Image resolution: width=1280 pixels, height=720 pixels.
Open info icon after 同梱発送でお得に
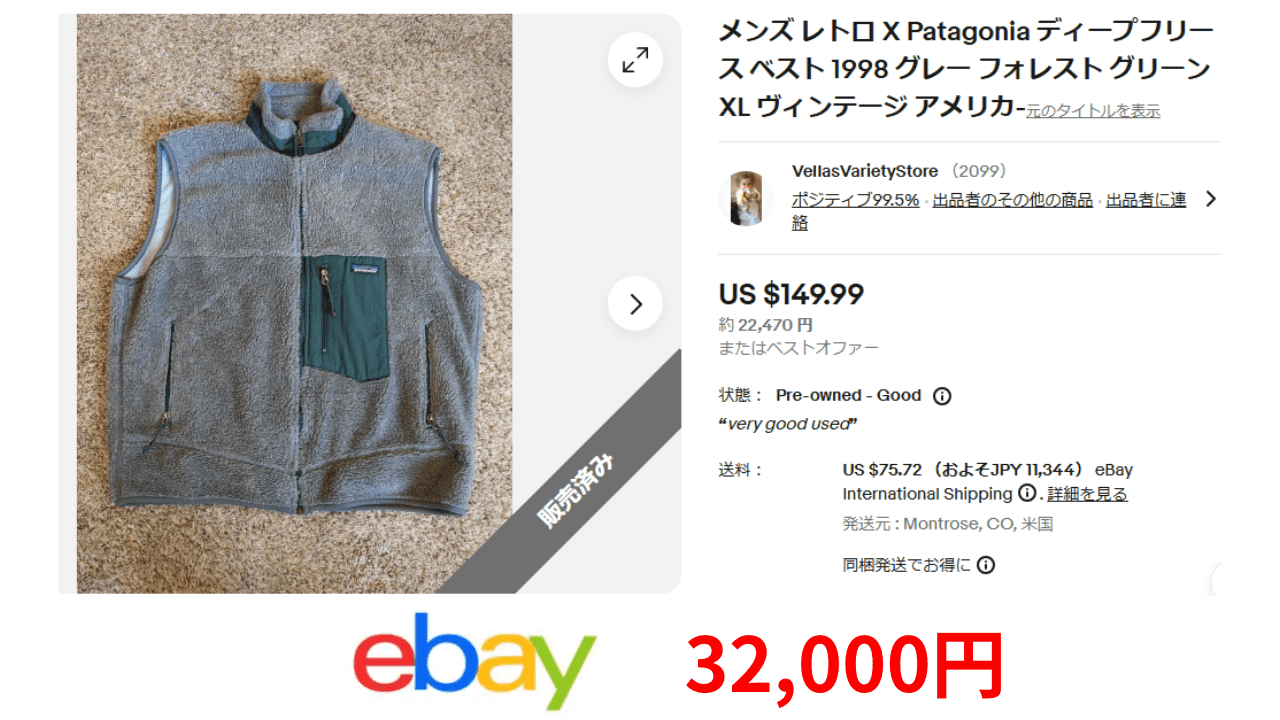pyautogui.click(x=986, y=565)
